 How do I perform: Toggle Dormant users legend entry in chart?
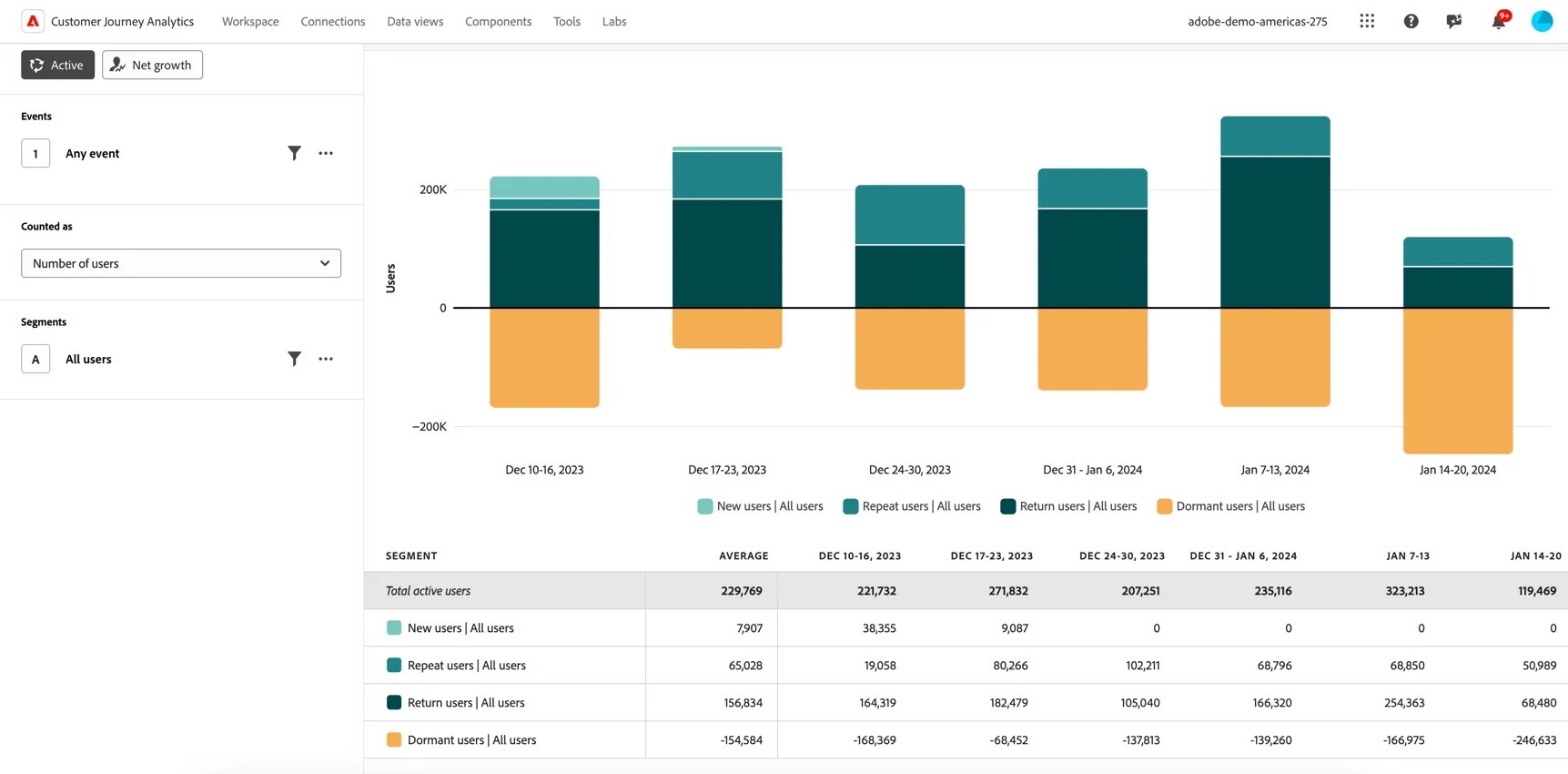pos(1230,506)
